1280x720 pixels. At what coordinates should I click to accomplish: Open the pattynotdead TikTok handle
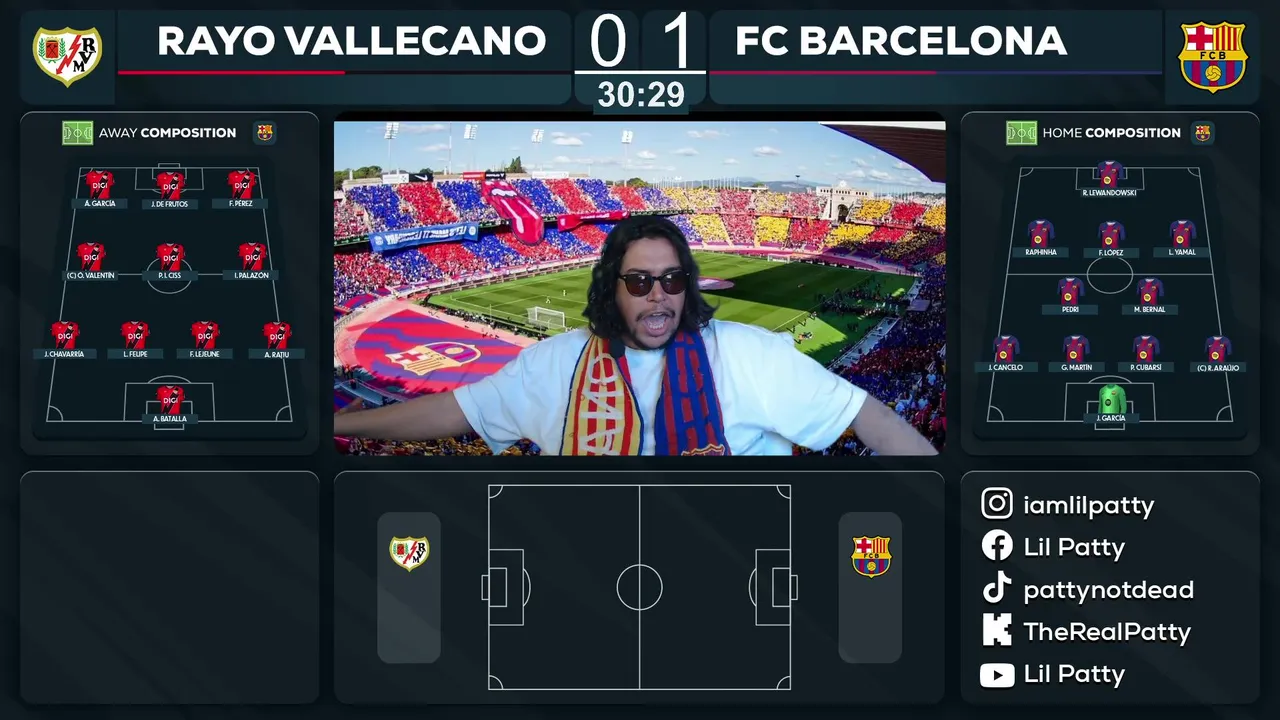1108,590
